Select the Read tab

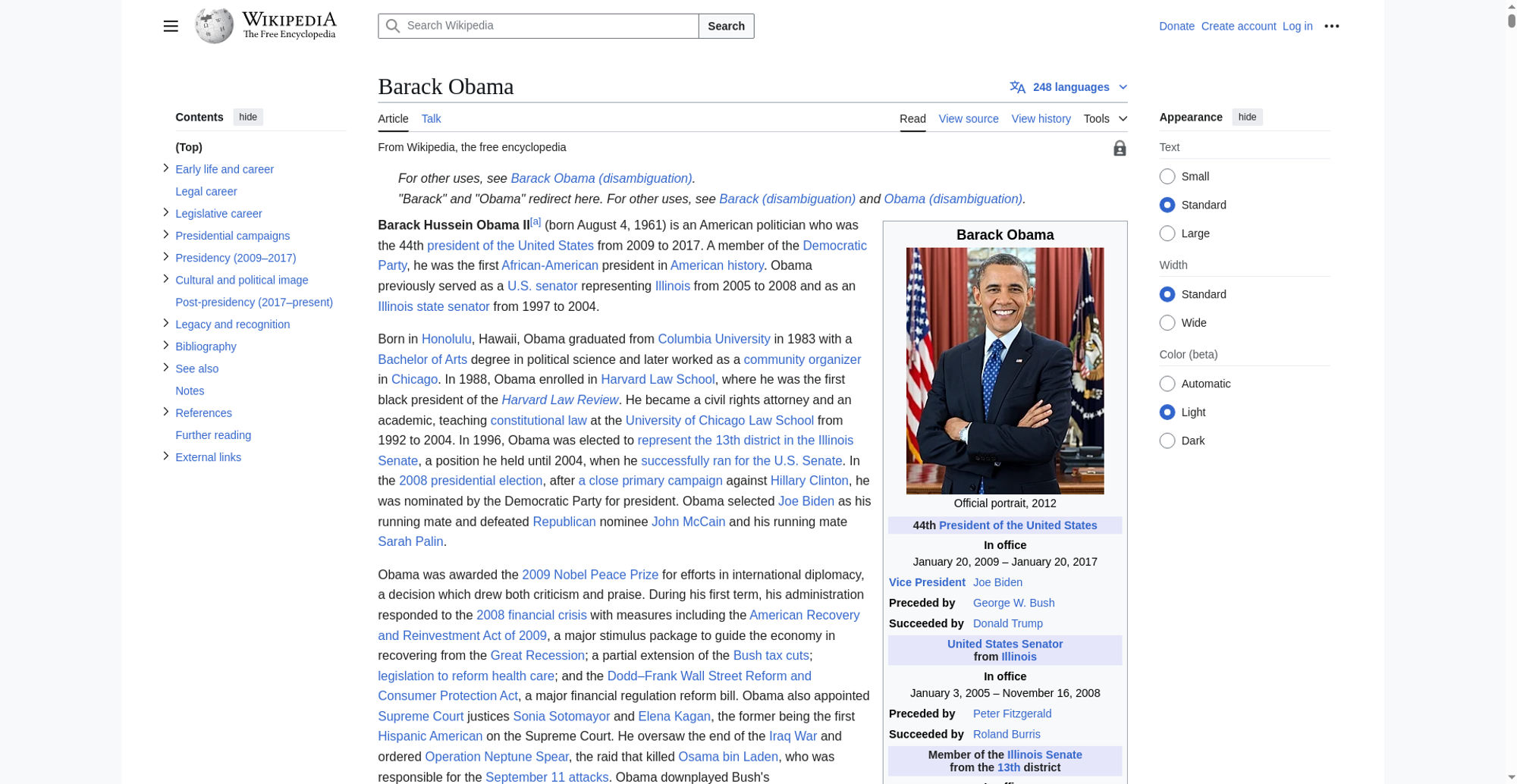[912, 119]
